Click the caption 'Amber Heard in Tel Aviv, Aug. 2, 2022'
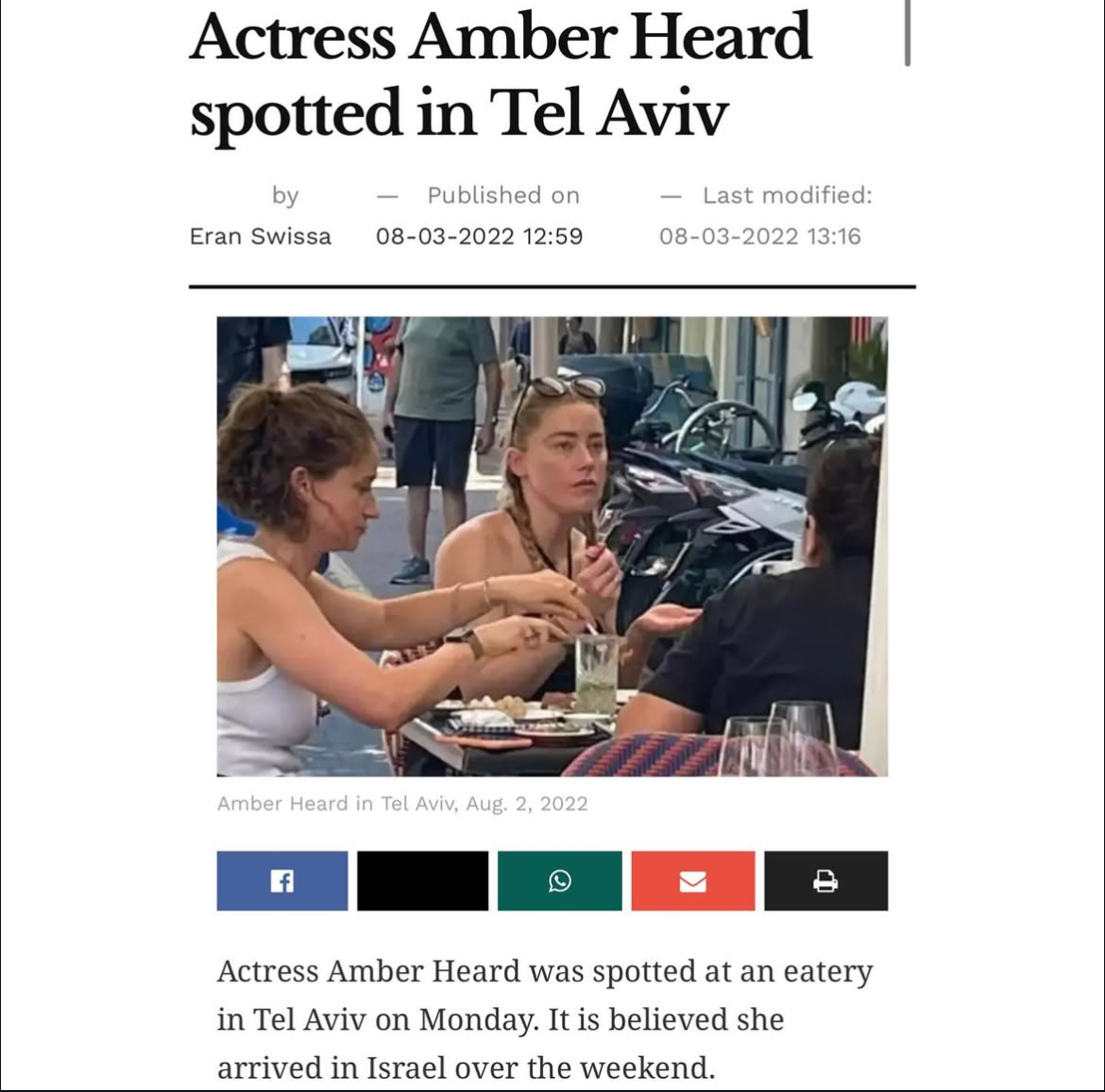The image size is (1105, 1092). point(402,804)
